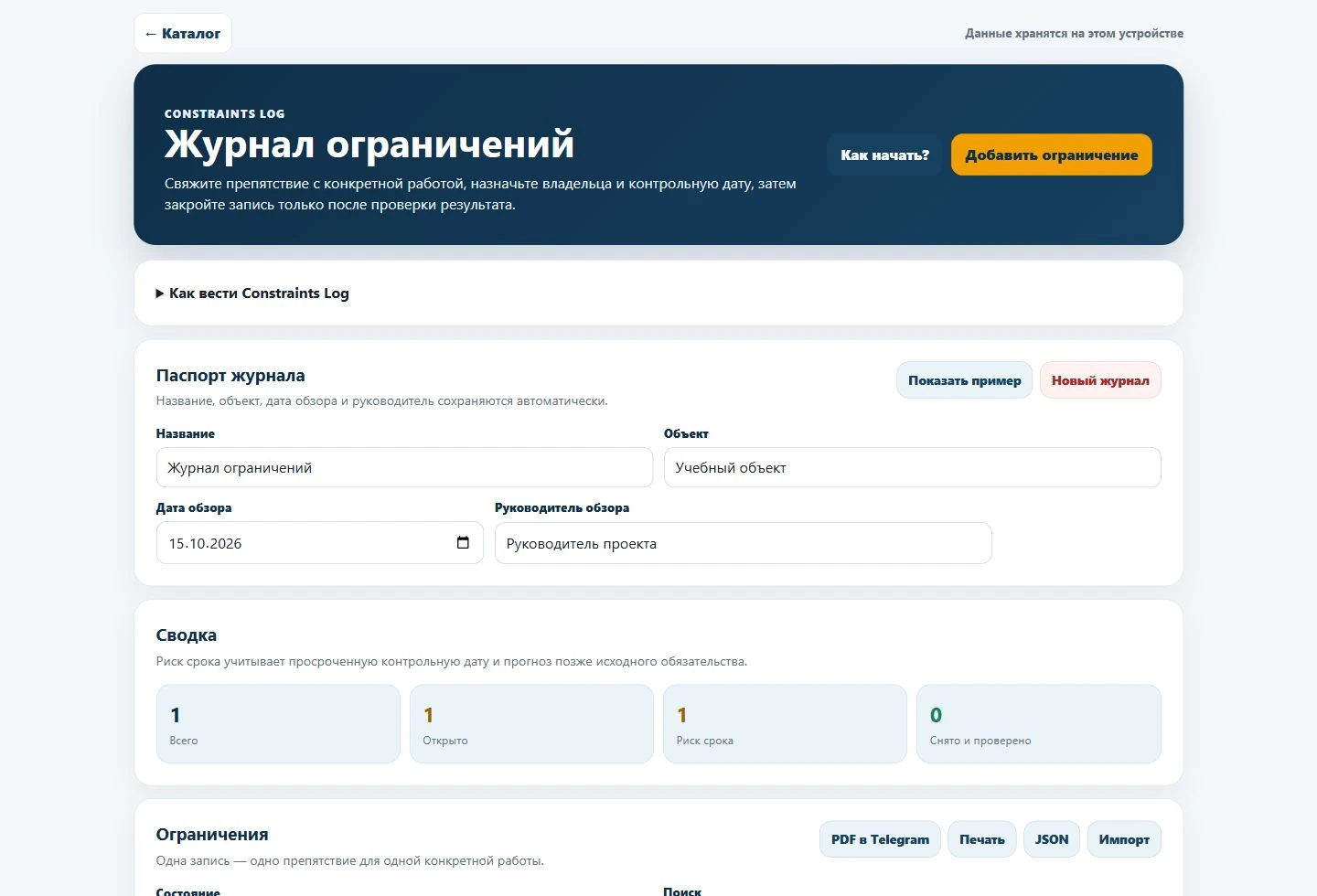
Task: Go back via the ← Каталог button
Action: coord(183,34)
